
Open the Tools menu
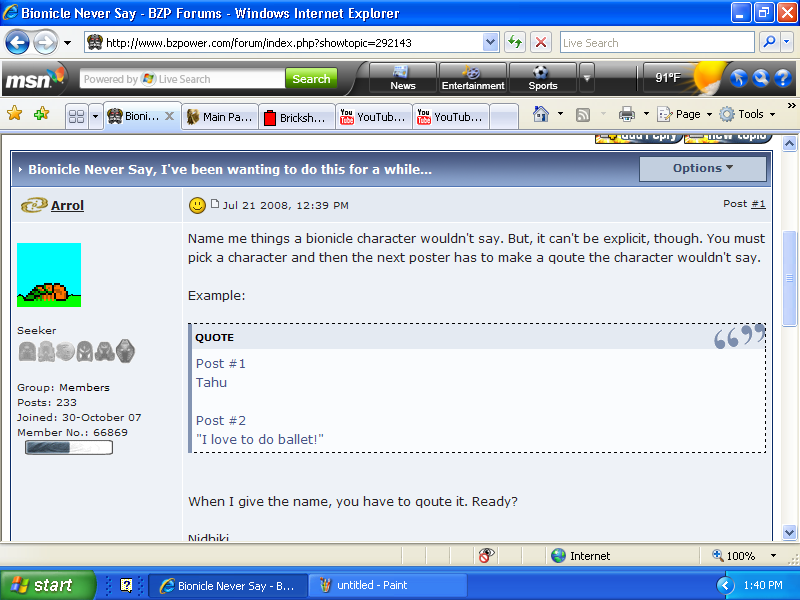[x=747, y=114]
